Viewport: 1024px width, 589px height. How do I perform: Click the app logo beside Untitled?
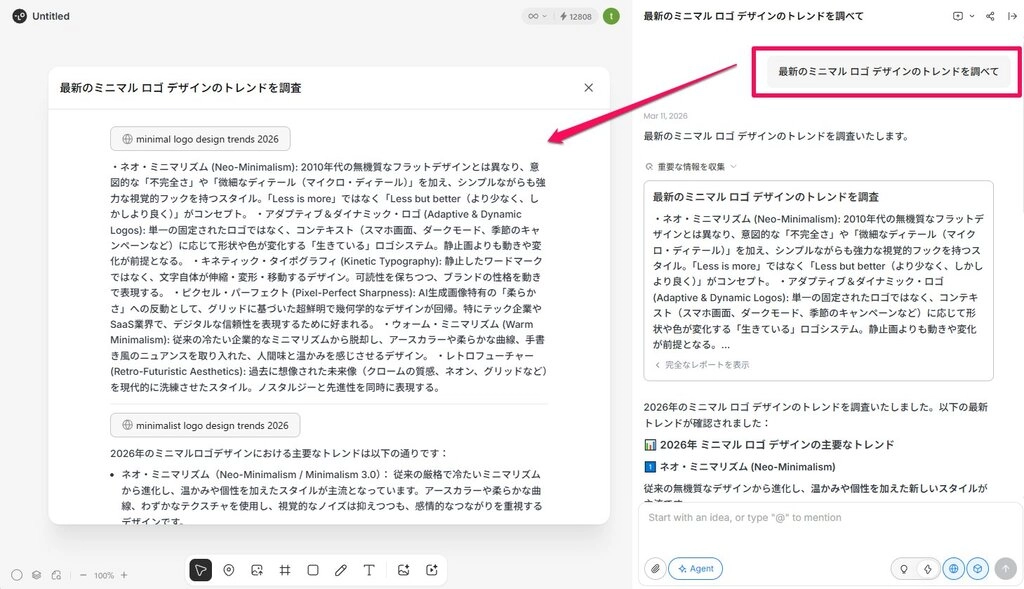(x=20, y=16)
